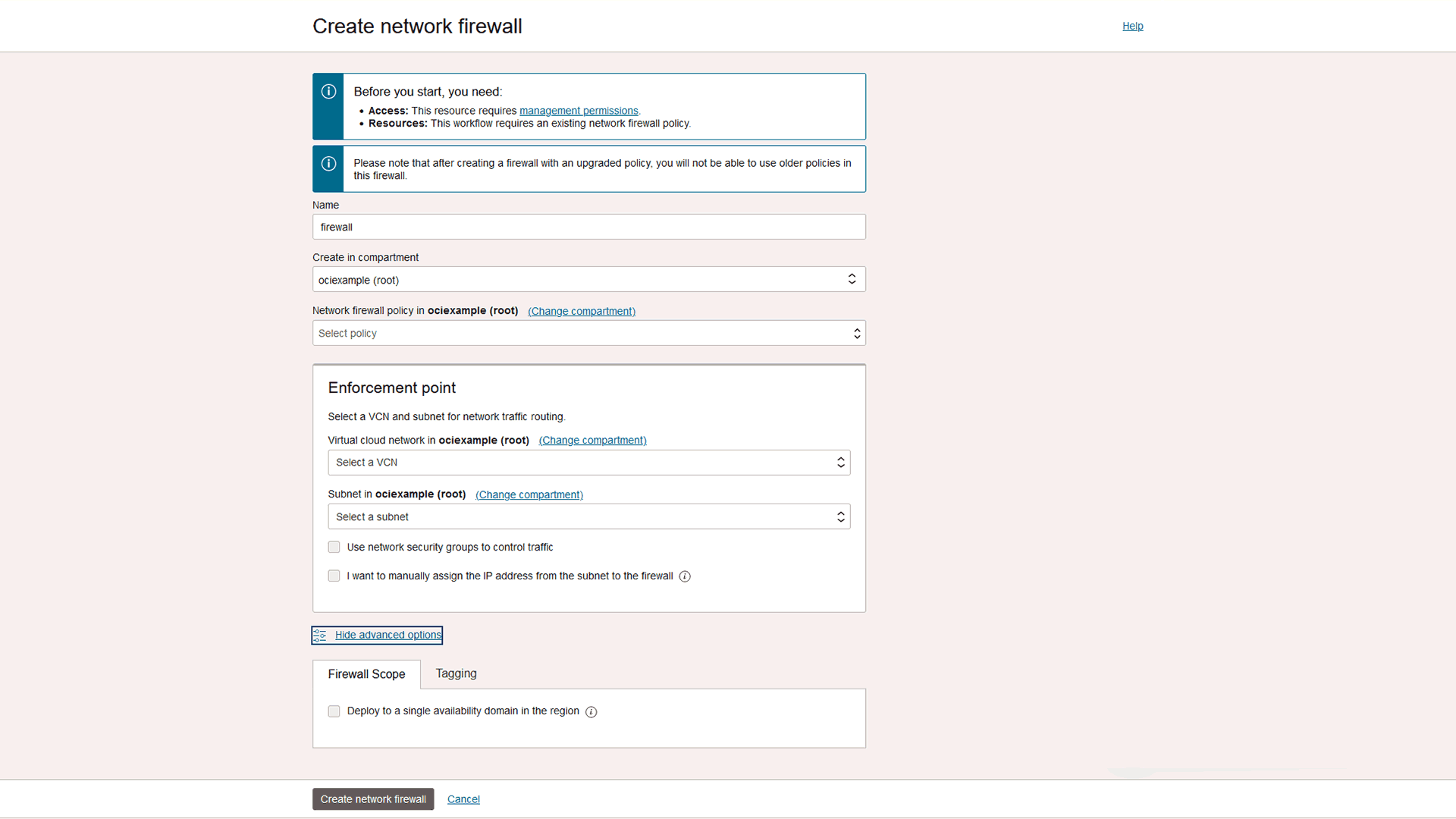Image resolution: width=1456 pixels, height=819 pixels.
Task: Enable deploy to a single availability domain
Action: pyautogui.click(x=334, y=711)
